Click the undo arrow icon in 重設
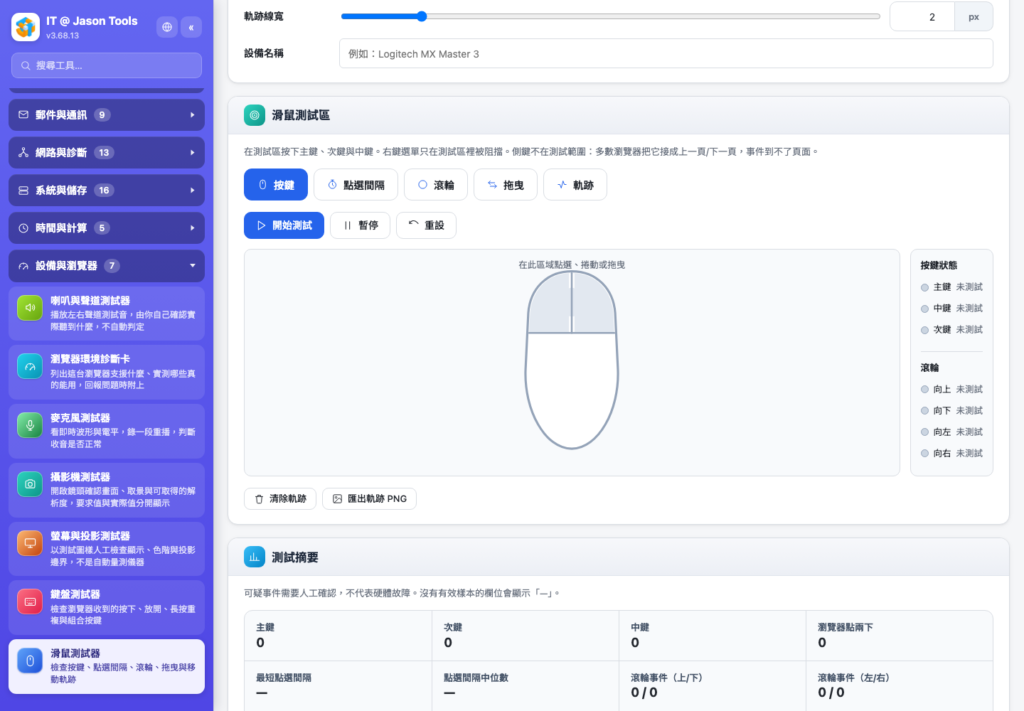The image size is (1024, 711). point(413,224)
